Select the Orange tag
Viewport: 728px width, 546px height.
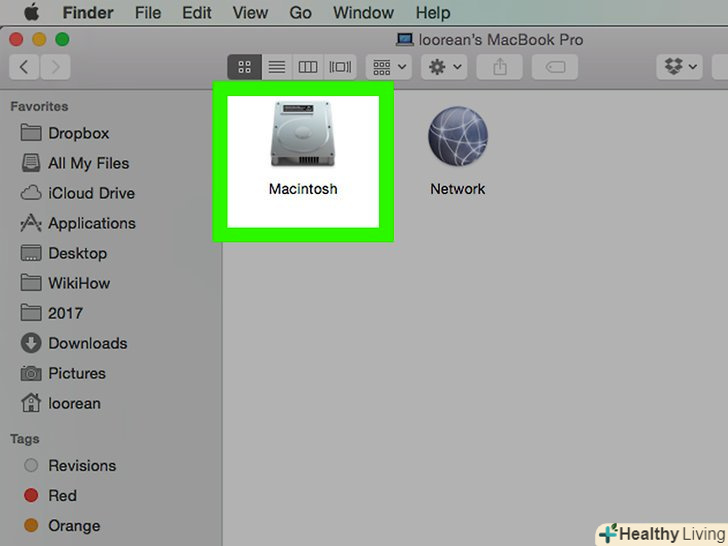(62, 526)
